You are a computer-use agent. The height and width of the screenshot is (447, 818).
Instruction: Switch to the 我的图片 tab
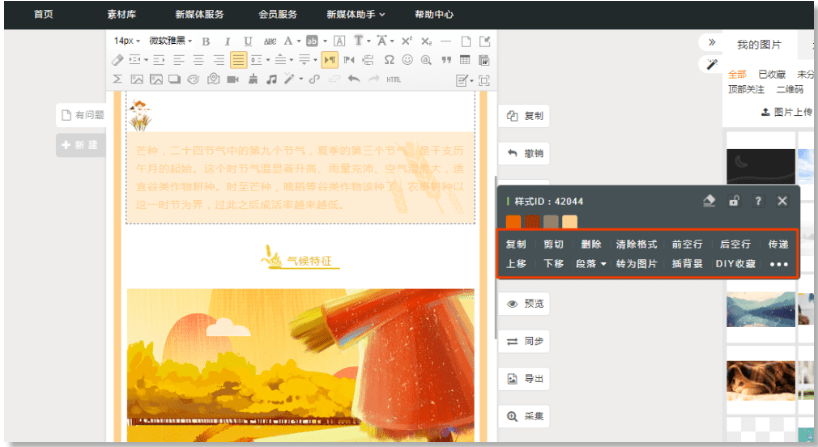tap(759, 45)
